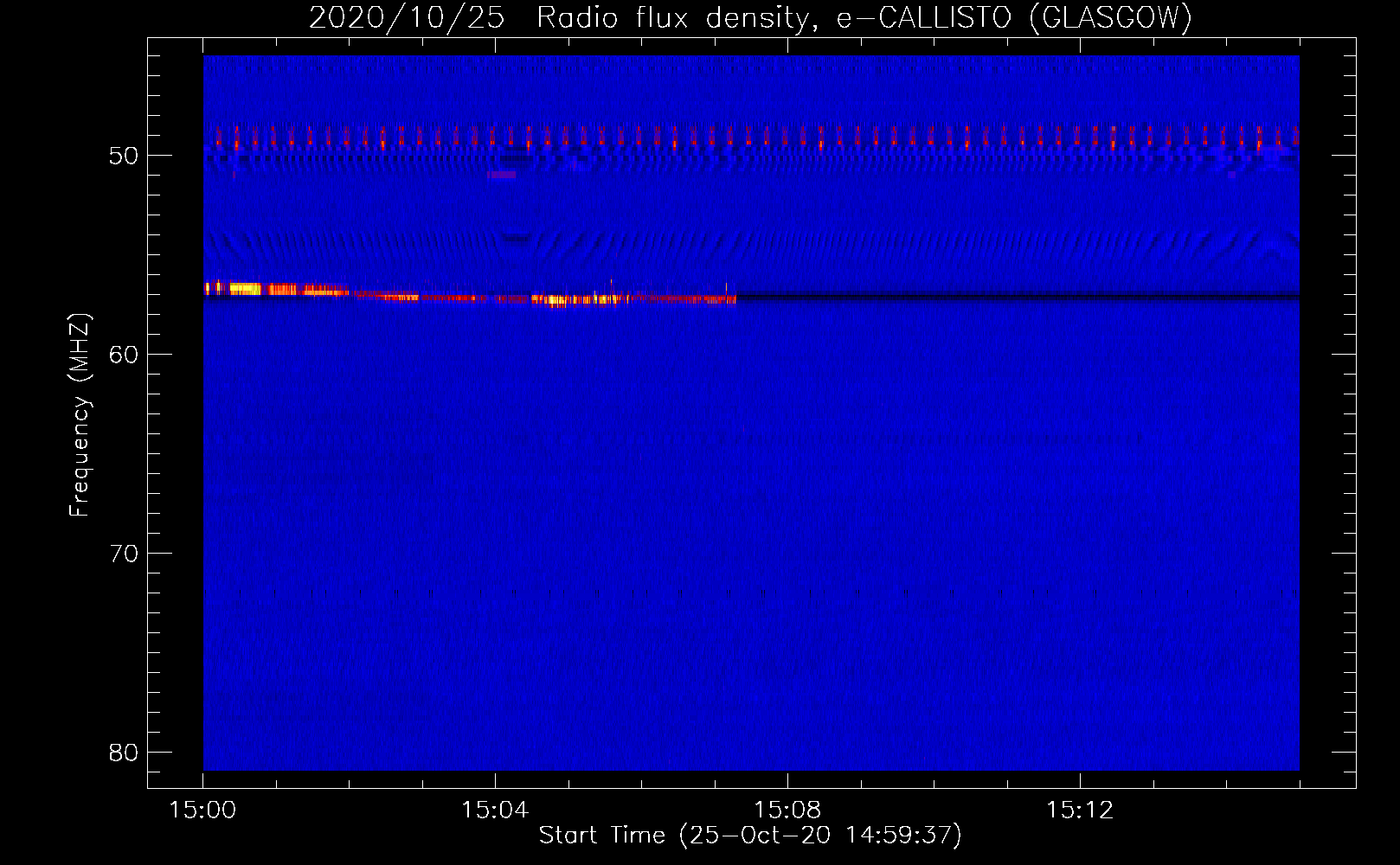This screenshot has width=1400, height=865.
Task: Click the 15:12 time tick label
Action: (x=1080, y=811)
